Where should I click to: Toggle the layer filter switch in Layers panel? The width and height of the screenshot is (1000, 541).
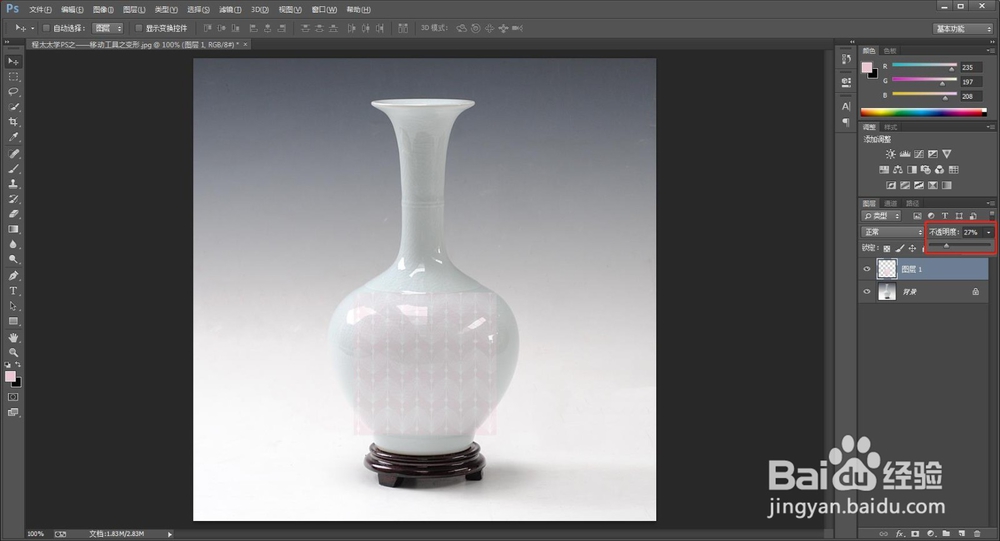(x=991, y=215)
